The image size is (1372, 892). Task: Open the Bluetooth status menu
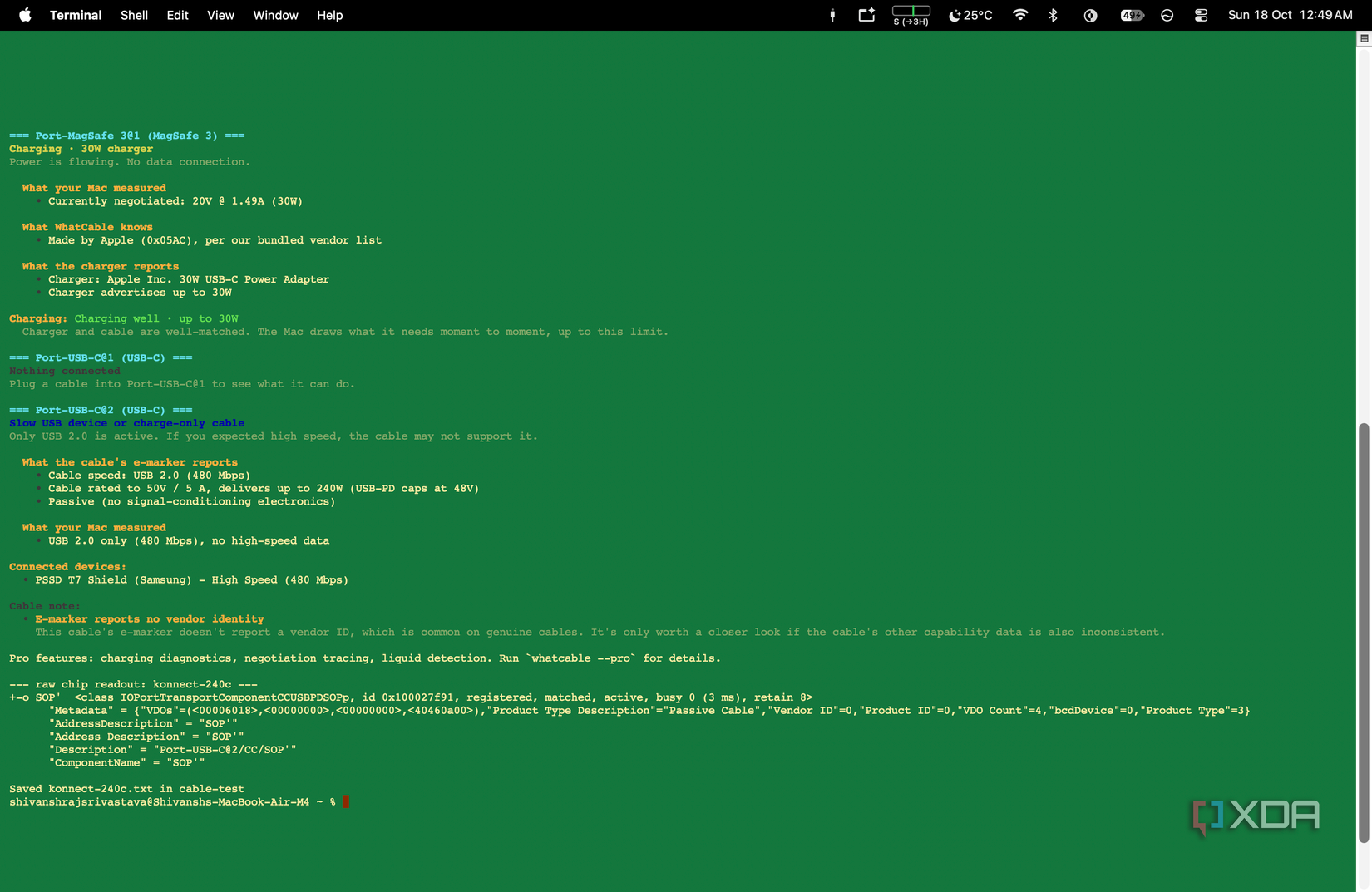tap(1053, 15)
